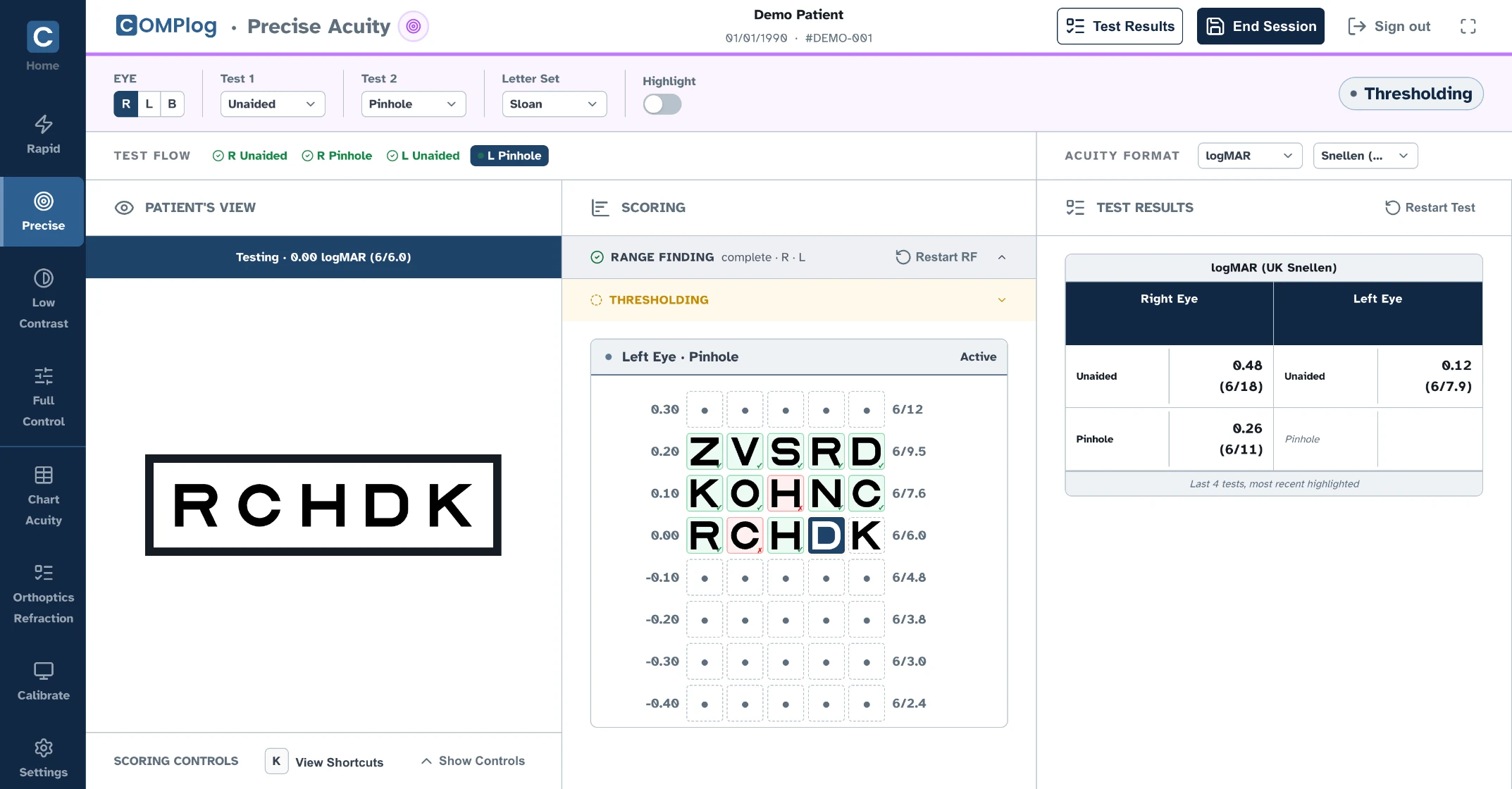This screenshot has height=789, width=1512.
Task: Open the logMAR acuity format dropdown
Action: coord(1250,156)
